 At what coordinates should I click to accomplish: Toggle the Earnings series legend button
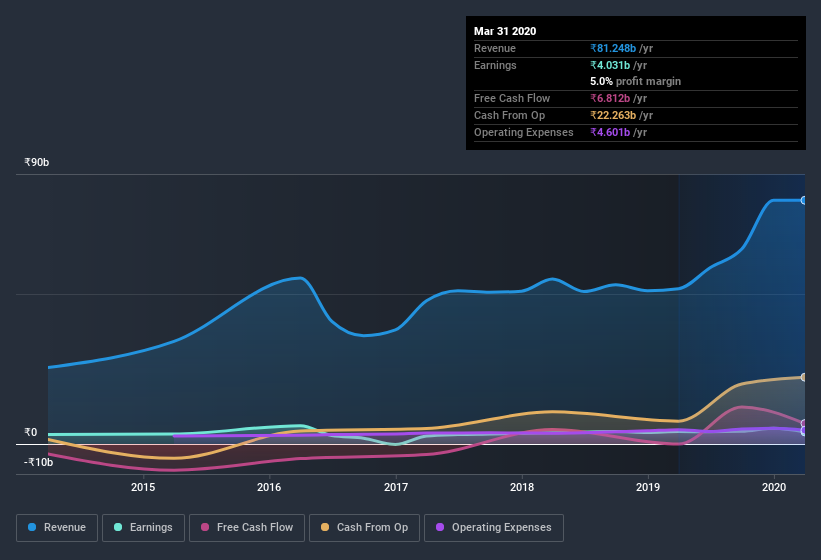point(143,528)
